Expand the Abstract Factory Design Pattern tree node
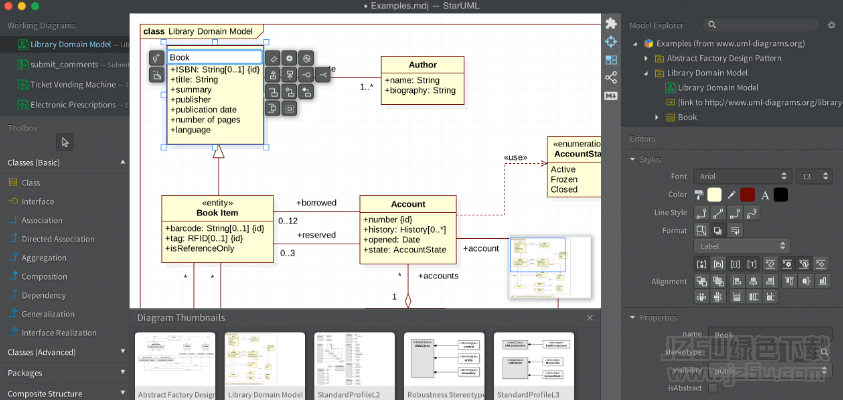 pos(646,58)
